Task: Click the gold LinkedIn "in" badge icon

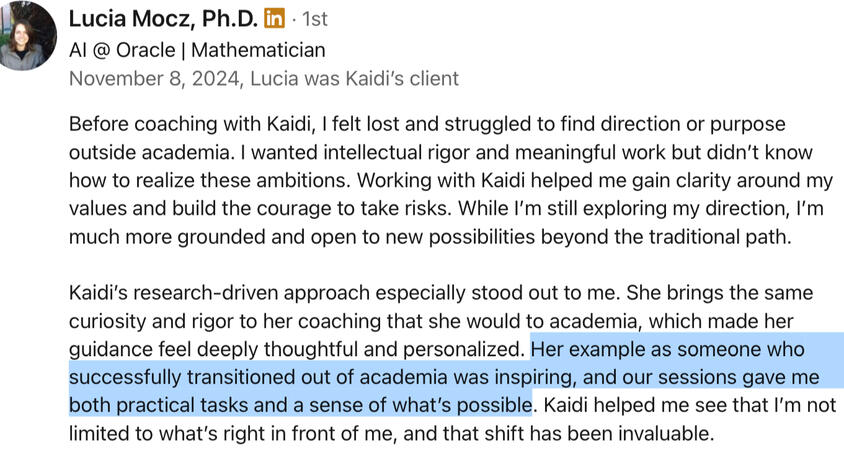Action: point(274,18)
